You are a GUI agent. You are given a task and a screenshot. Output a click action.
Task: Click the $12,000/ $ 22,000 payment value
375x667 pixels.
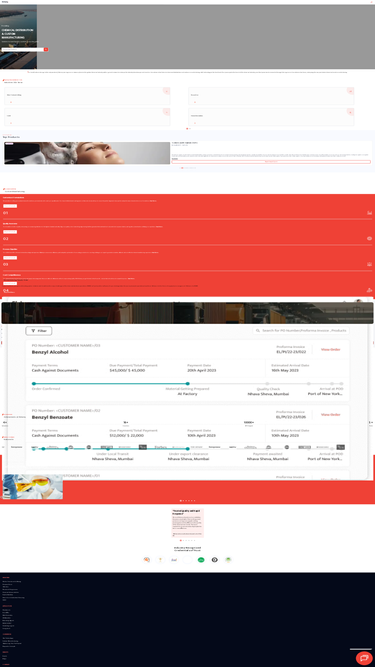coord(126,436)
